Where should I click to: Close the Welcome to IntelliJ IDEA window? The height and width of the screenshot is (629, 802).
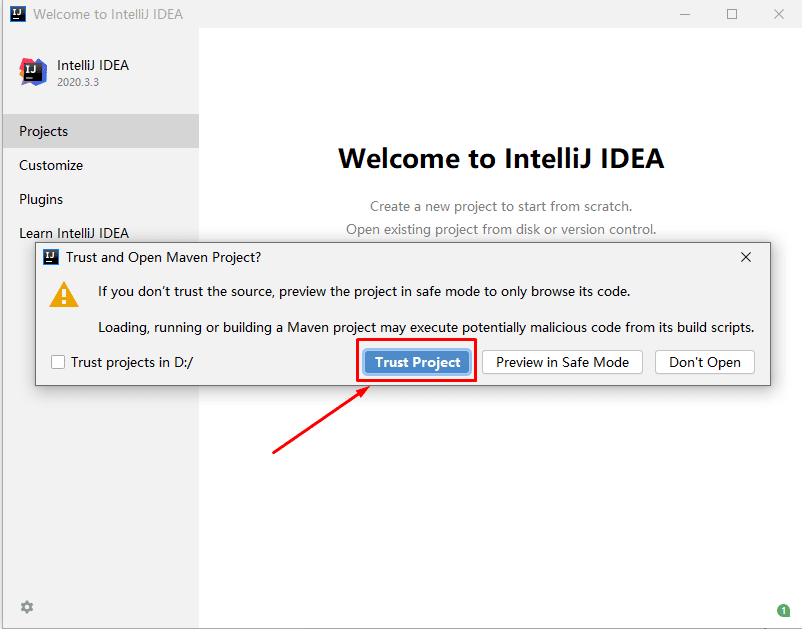coord(779,14)
